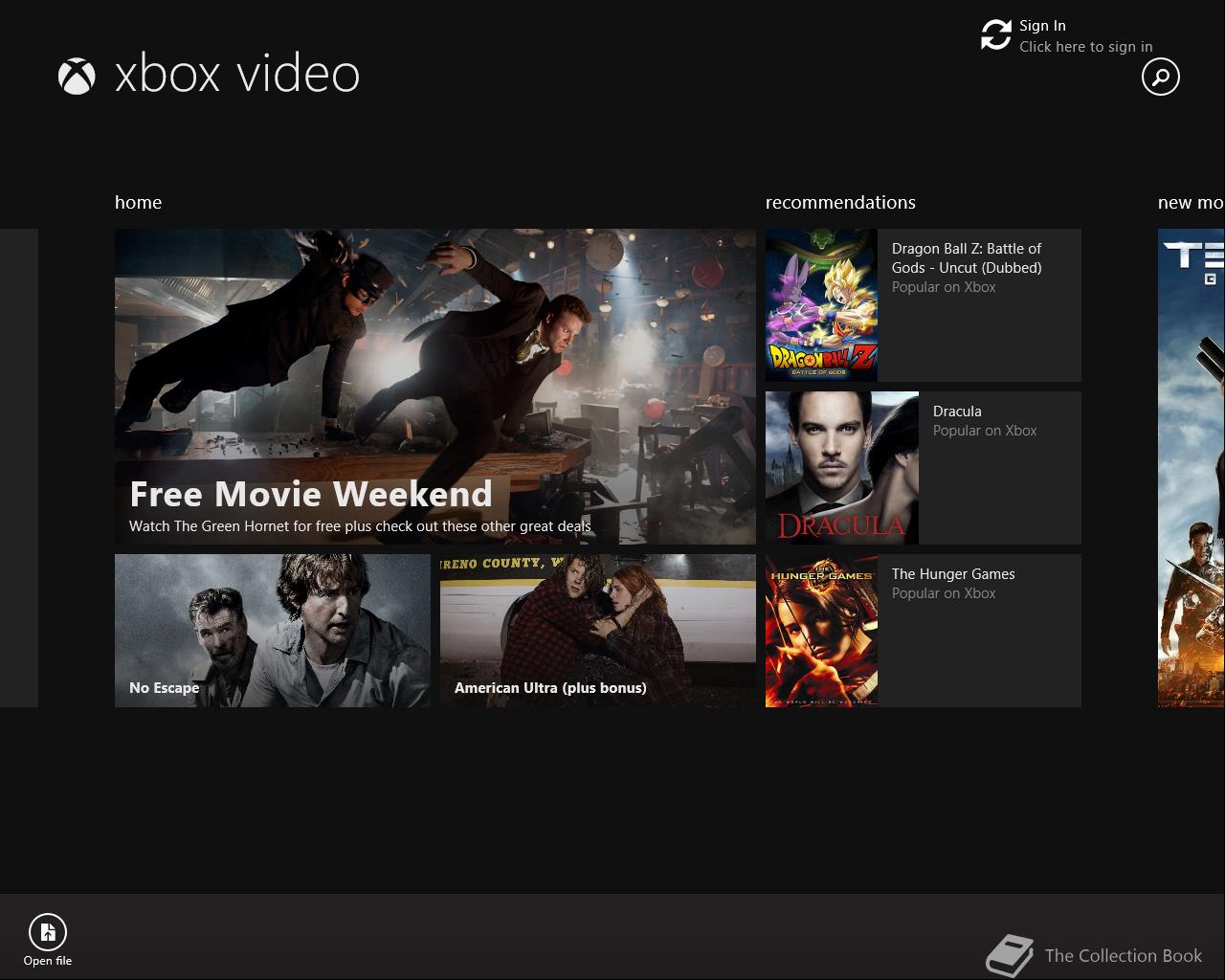Open search with magnifier icon

click(x=1161, y=77)
